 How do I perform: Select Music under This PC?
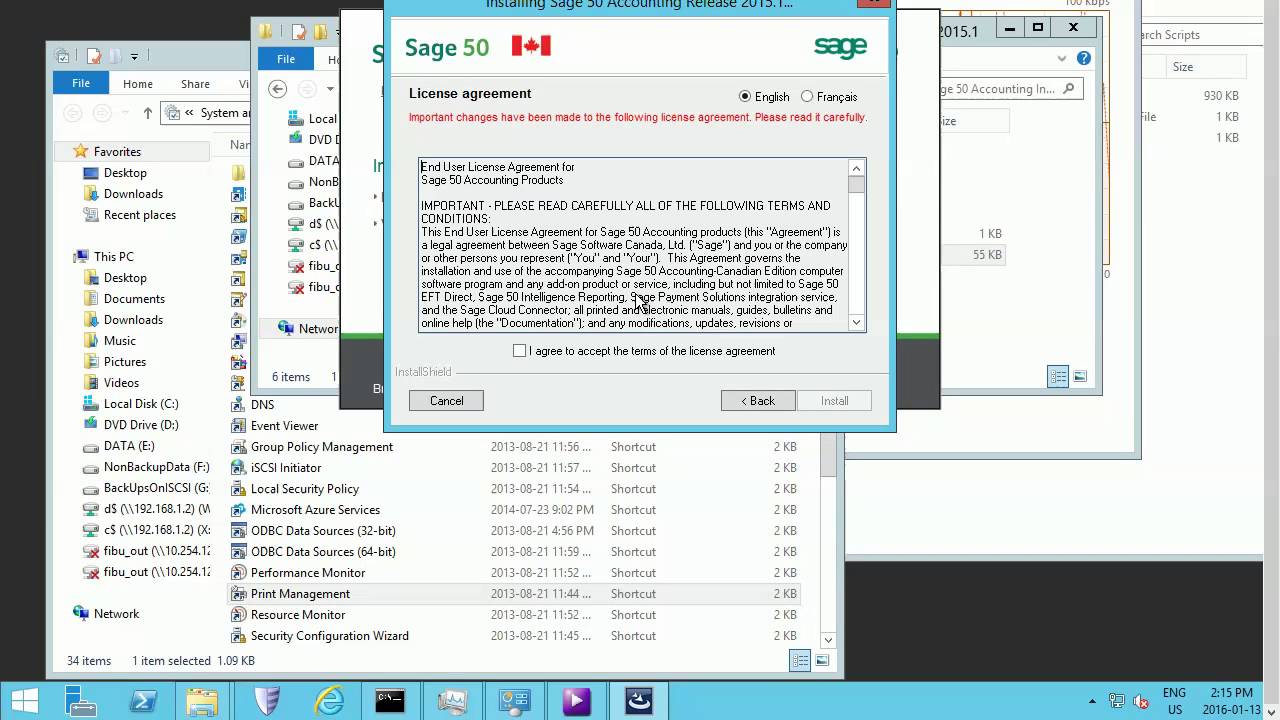pyautogui.click(x=119, y=341)
